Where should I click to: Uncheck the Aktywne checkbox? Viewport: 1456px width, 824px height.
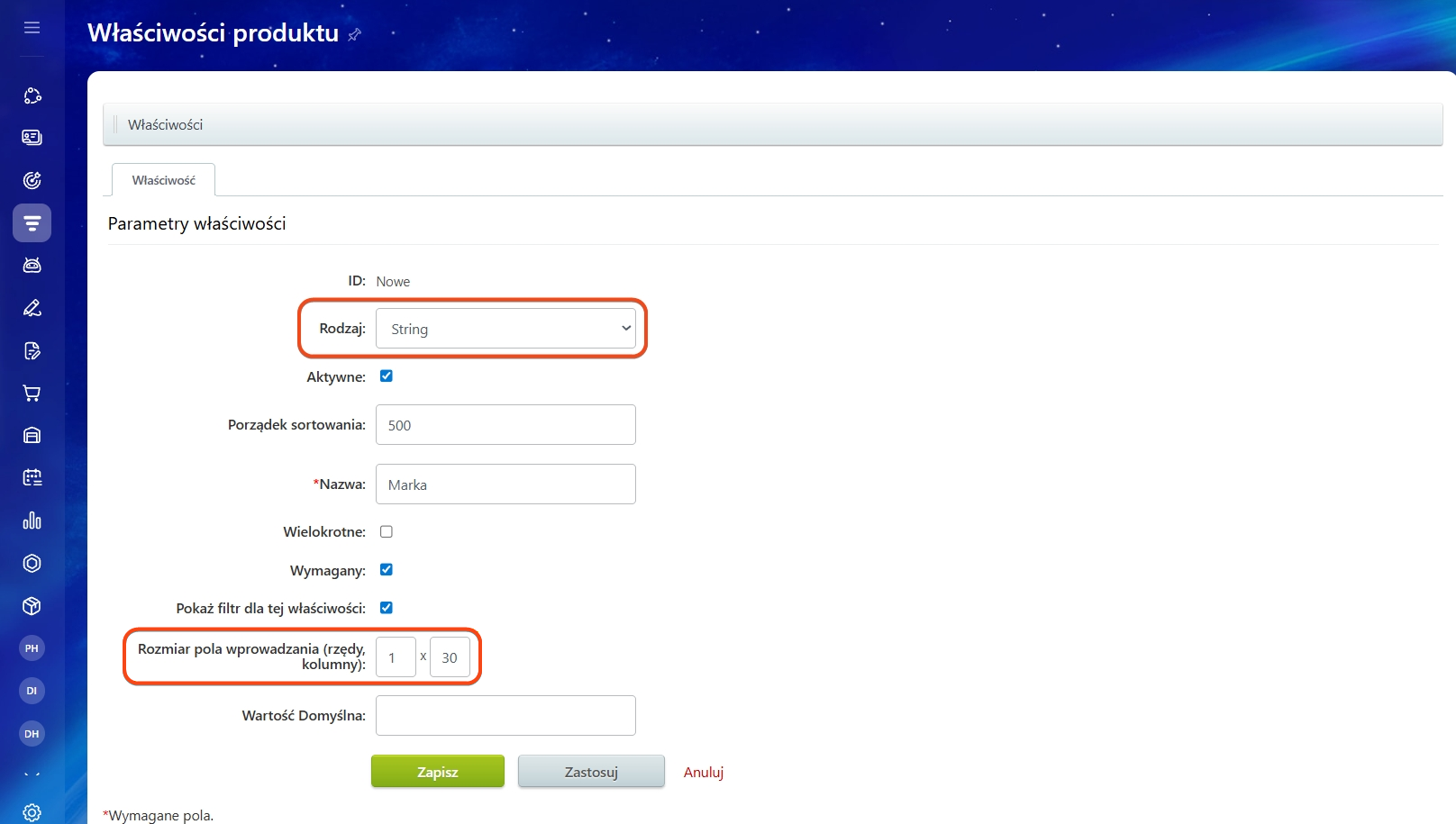[387, 376]
